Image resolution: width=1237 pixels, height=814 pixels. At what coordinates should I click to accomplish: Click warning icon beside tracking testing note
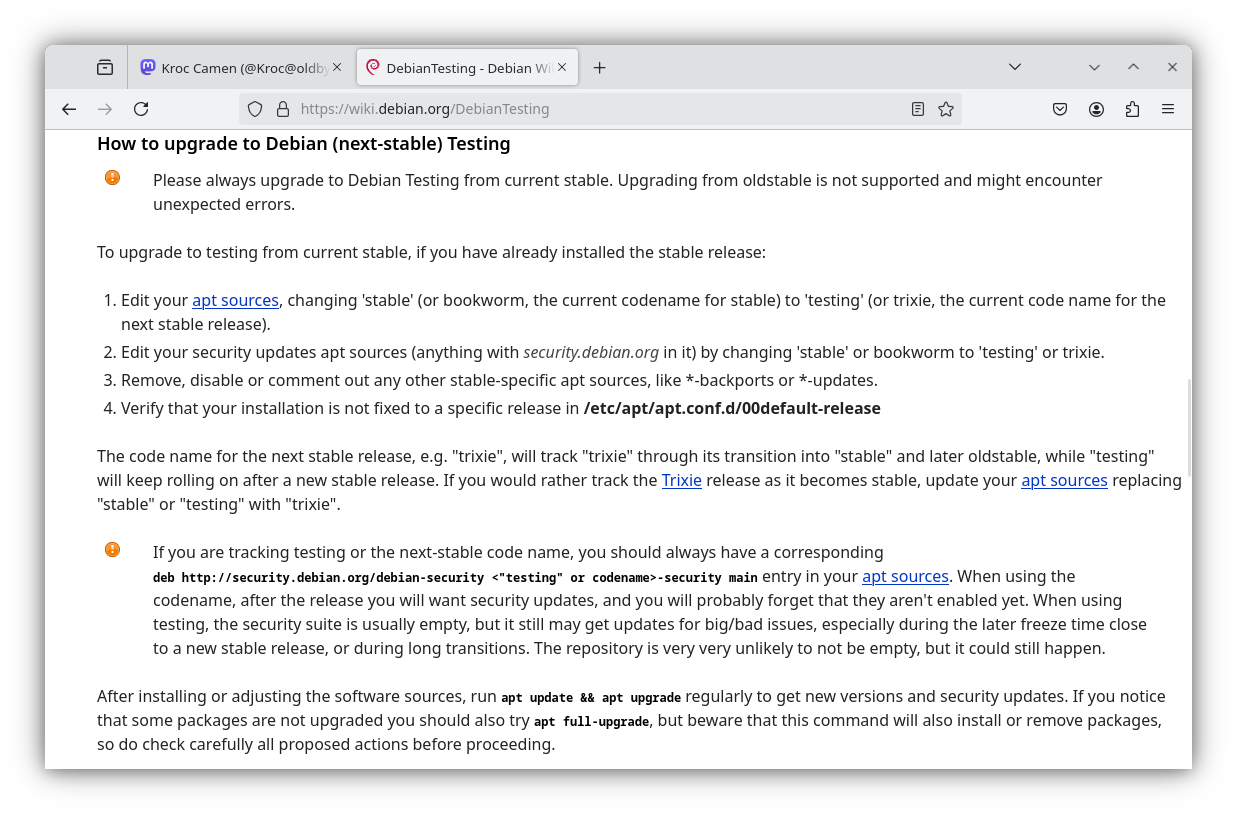(x=112, y=549)
